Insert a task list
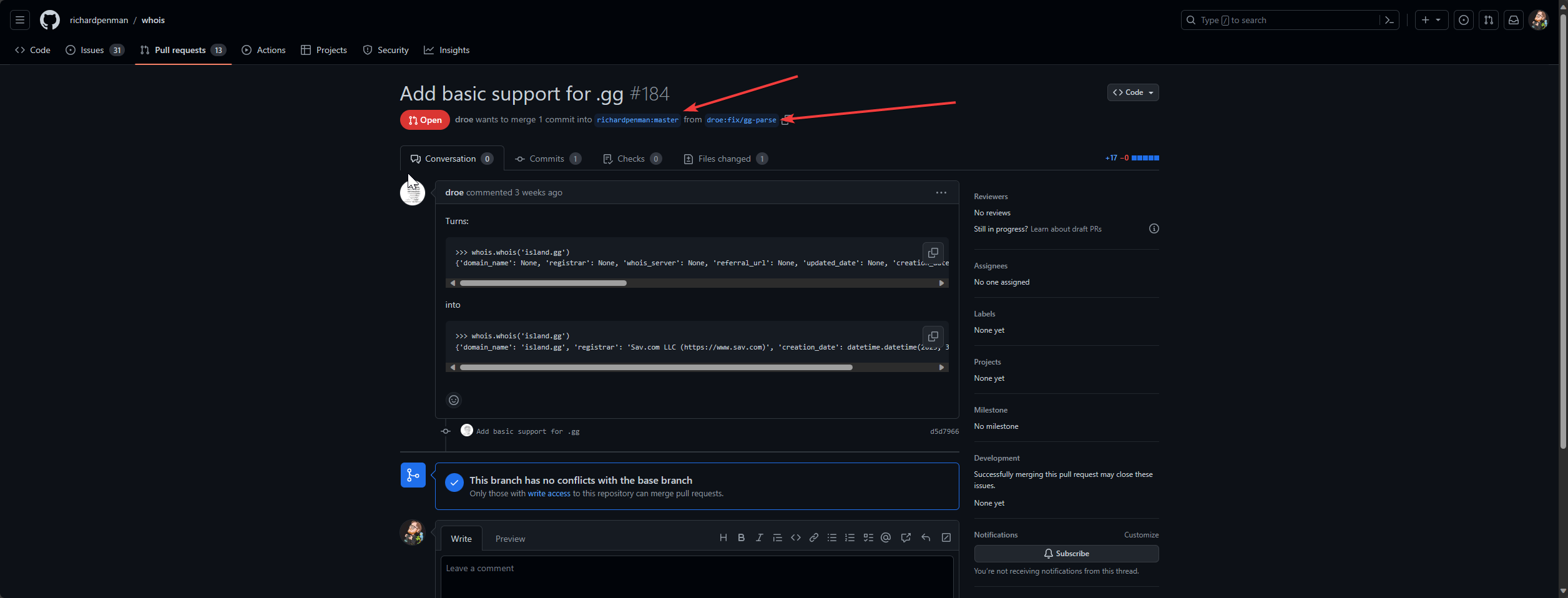 pos(868,537)
